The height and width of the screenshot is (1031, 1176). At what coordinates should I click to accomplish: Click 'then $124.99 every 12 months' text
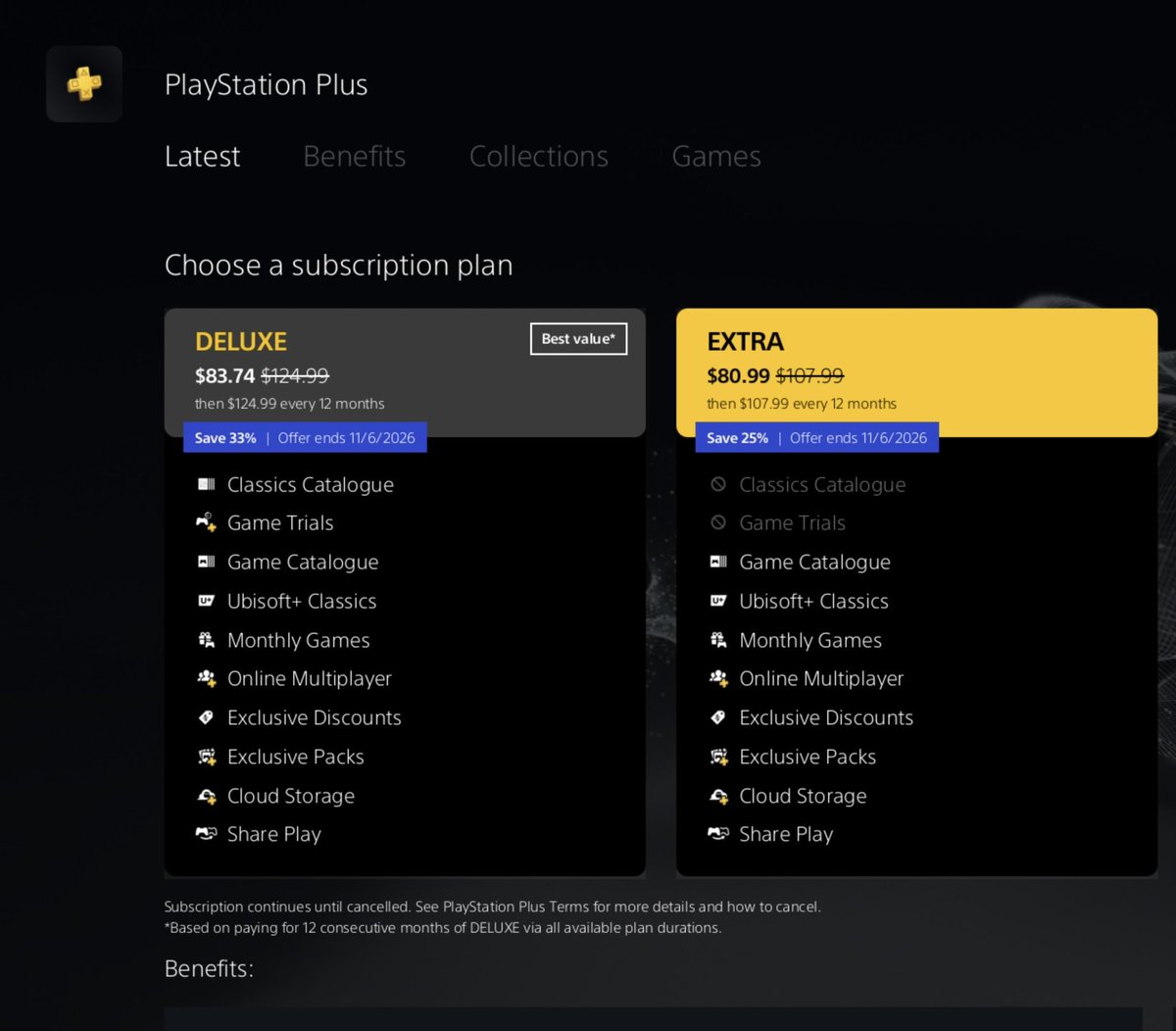click(289, 404)
